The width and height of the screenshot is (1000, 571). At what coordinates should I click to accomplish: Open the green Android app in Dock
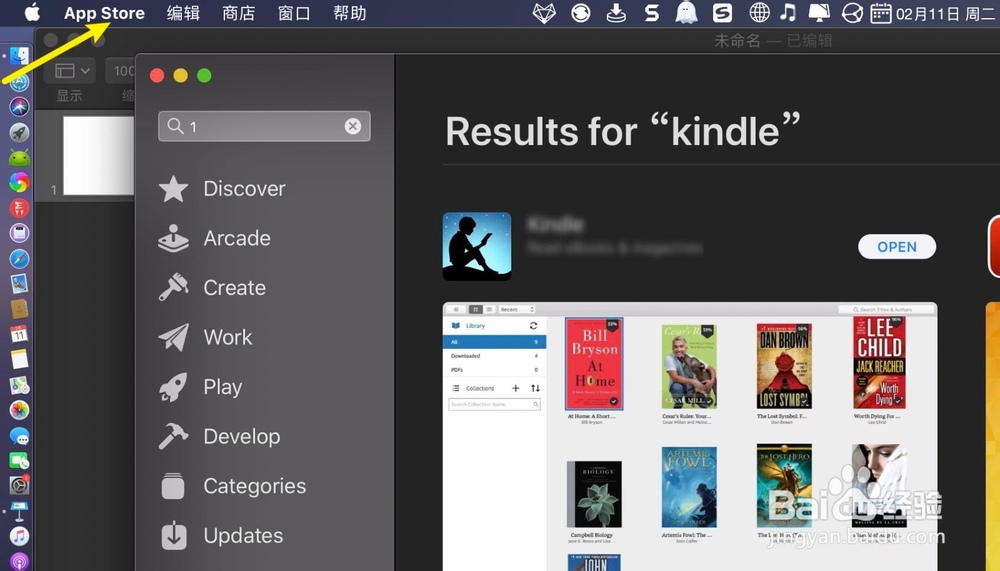(x=19, y=158)
